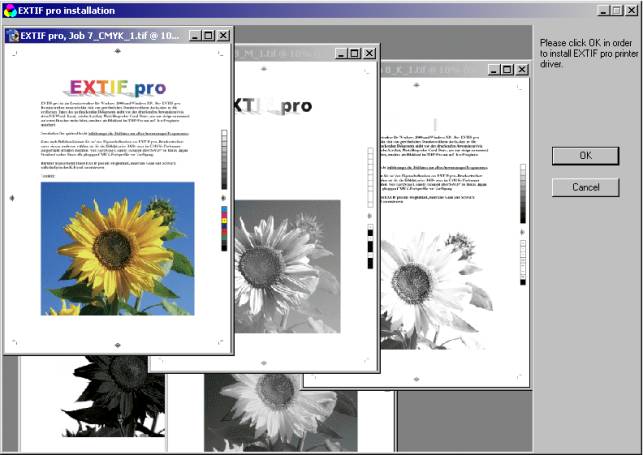Close the rightmost K-channel preview window

tap(522, 69)
